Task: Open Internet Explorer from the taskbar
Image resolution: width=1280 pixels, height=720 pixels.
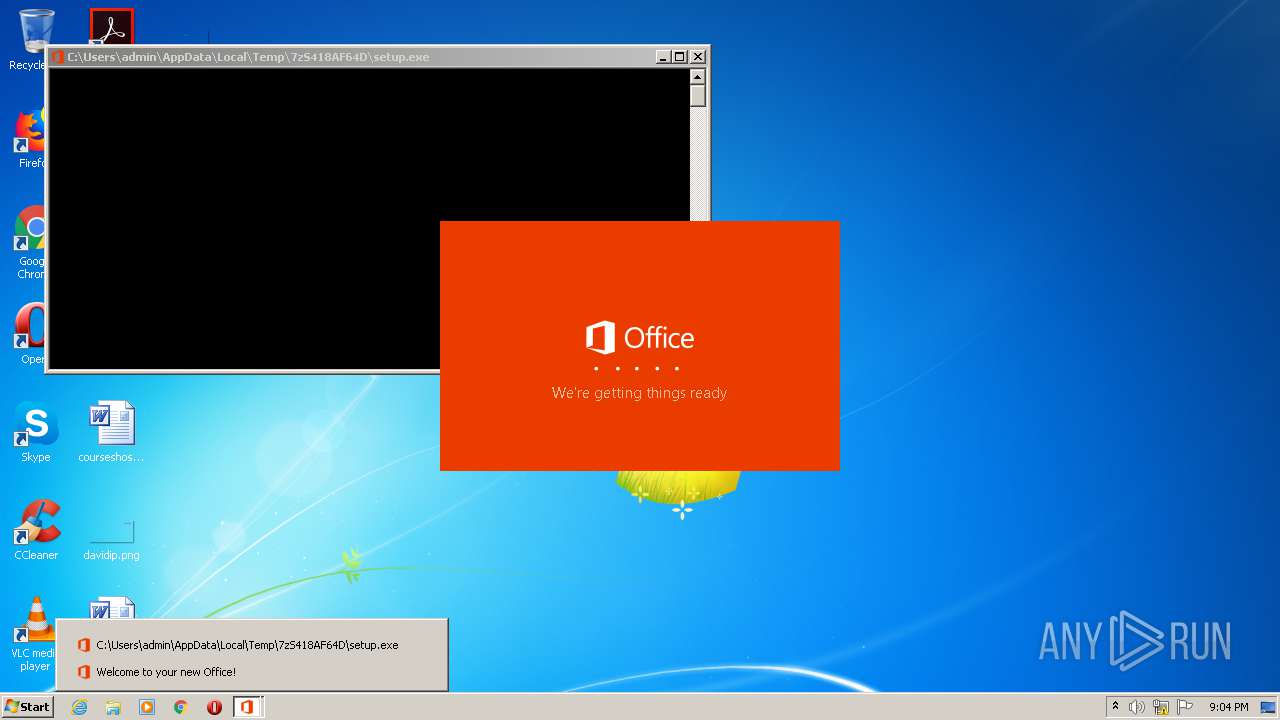Action: (79, 707)
